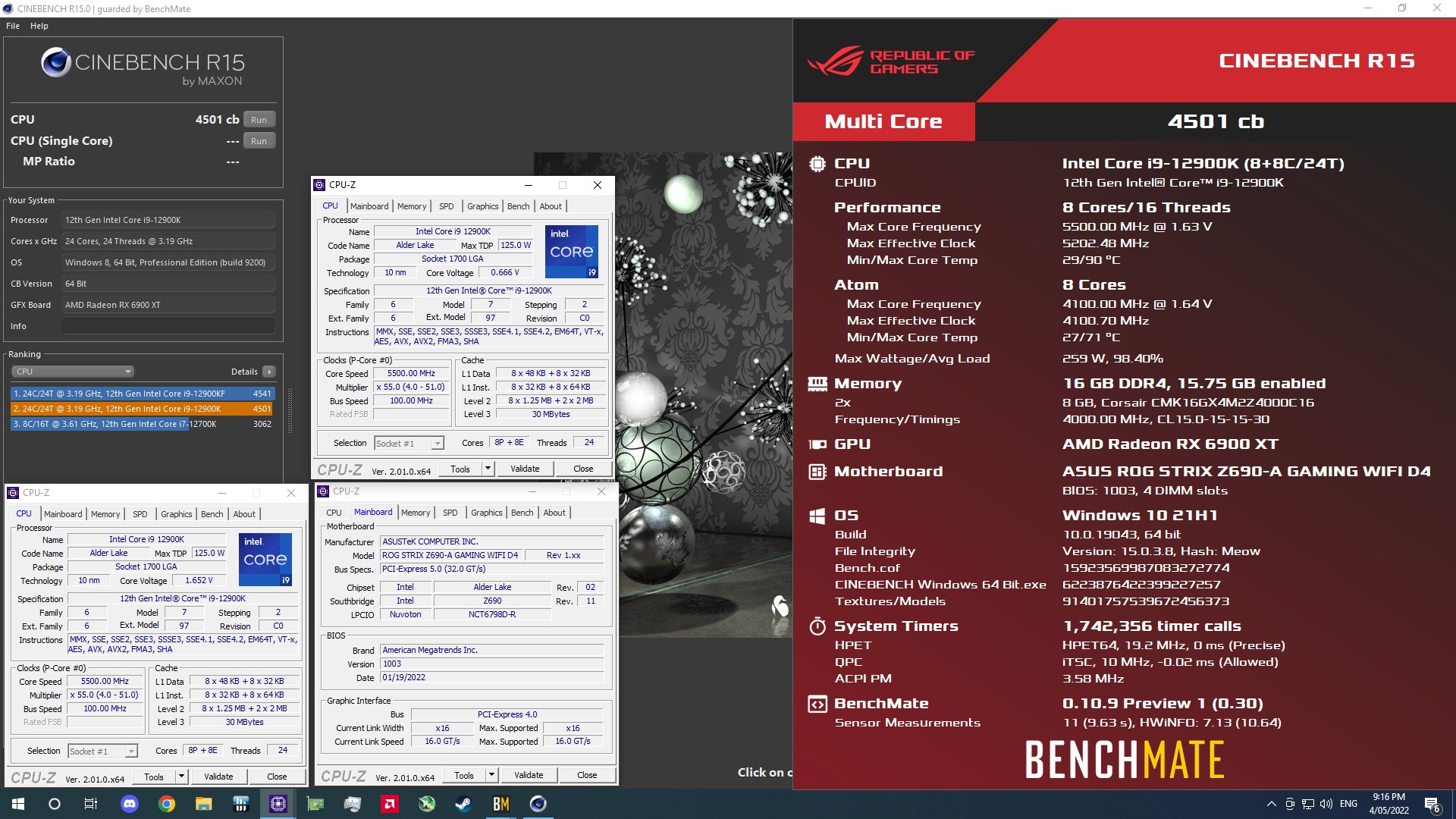
Task: Switch to BenchMate BM taskbar icon
Action: pos(501,804)
